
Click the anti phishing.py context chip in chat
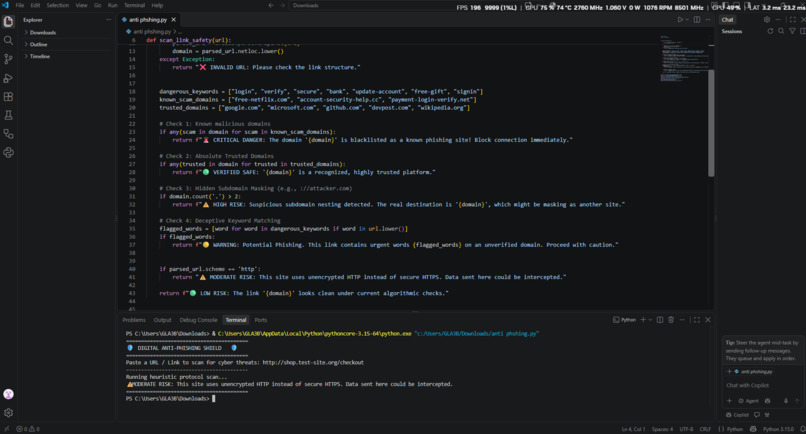(754, 371)
